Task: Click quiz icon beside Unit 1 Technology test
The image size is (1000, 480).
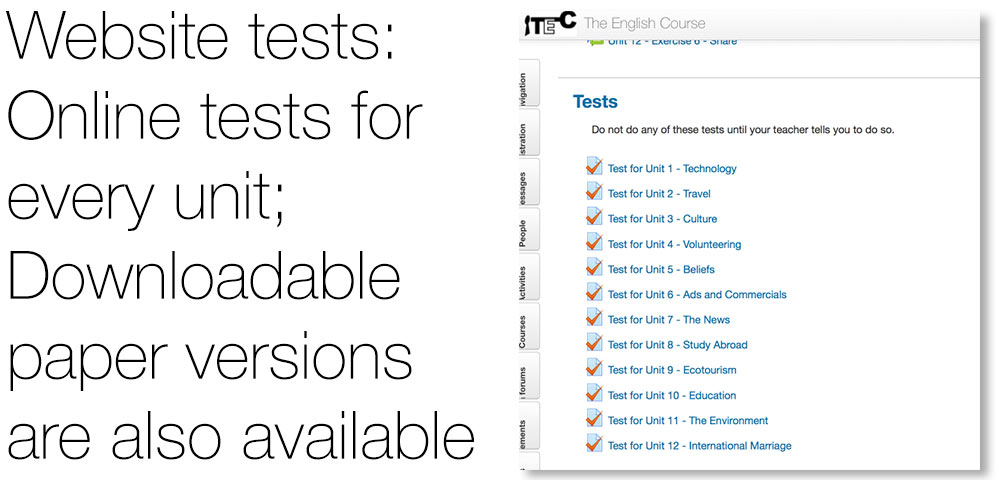Action: pyautogui.click(x=594, y=167)
